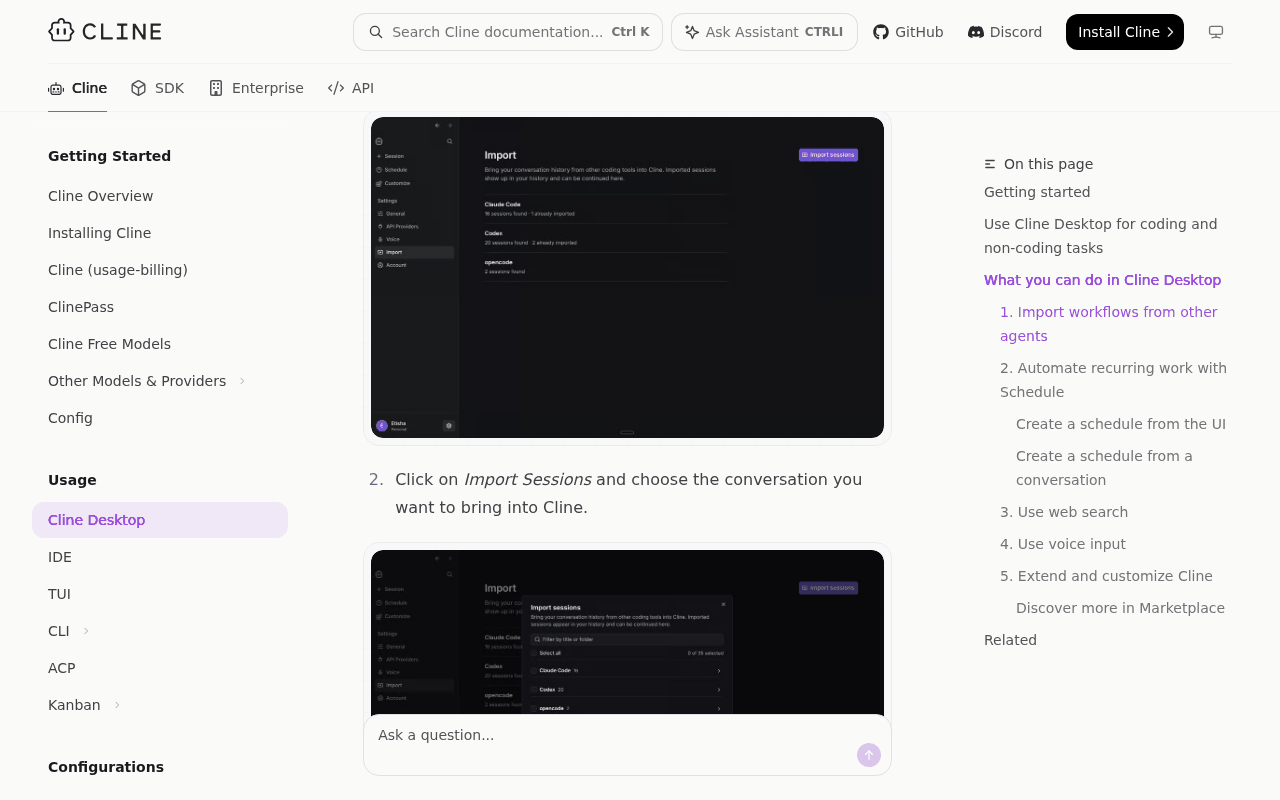Screen dimensions: 1280x800
Task: Open the GitHub link
Action: coord(908,32)
